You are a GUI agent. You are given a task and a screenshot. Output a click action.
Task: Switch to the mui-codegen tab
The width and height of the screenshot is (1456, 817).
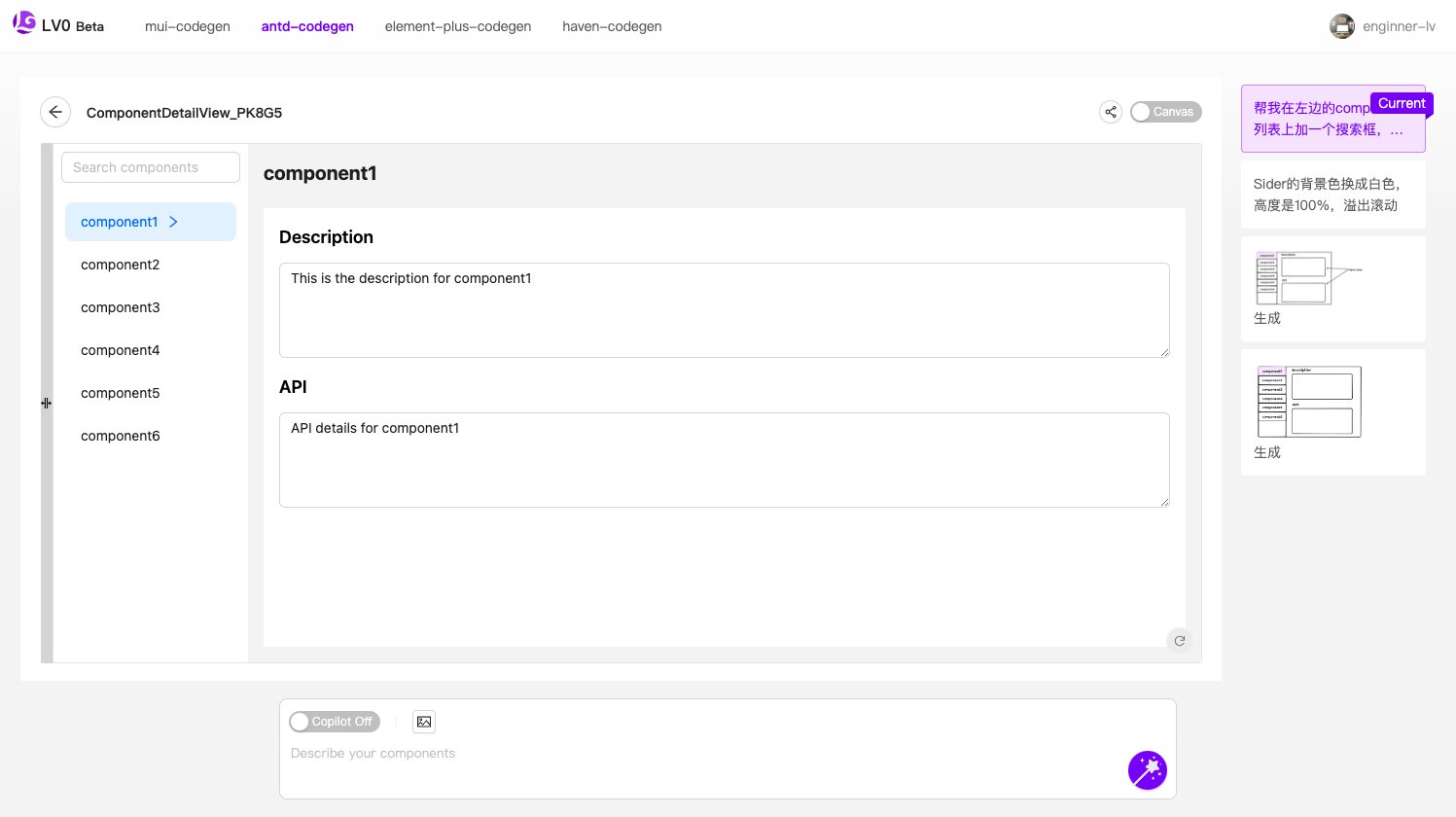coord(188,26)
